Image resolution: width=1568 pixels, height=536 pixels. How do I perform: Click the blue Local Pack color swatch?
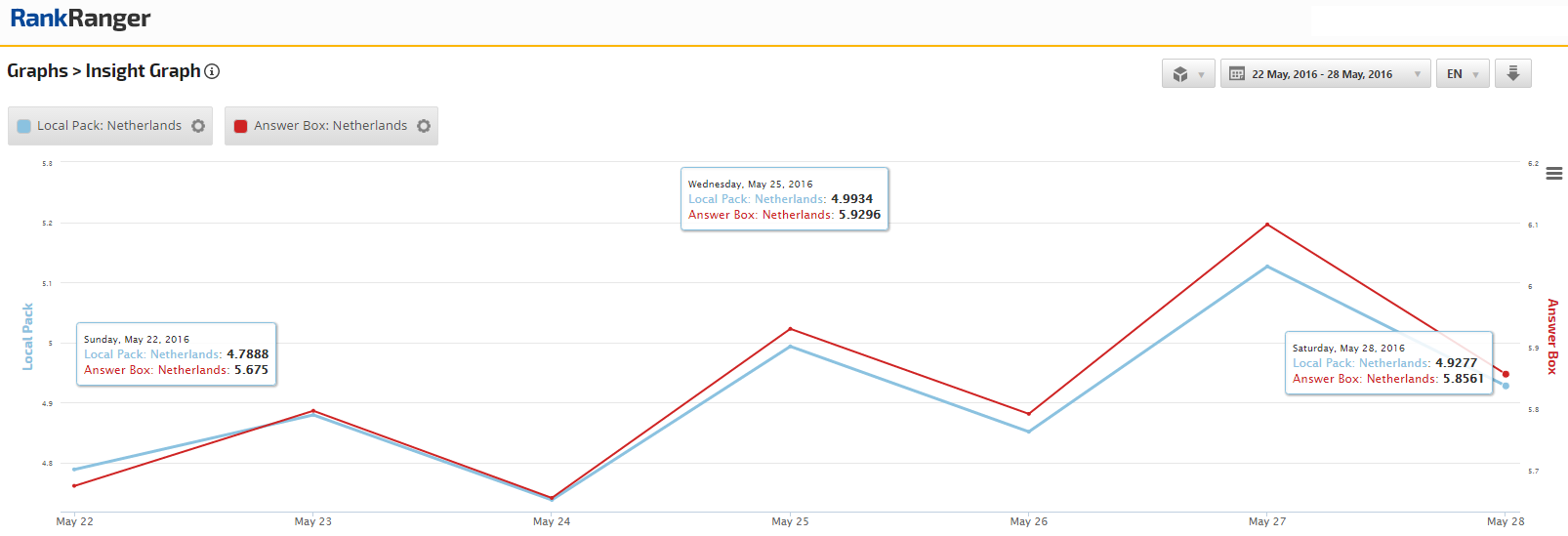pyautogui.click(x=24, y=126)
